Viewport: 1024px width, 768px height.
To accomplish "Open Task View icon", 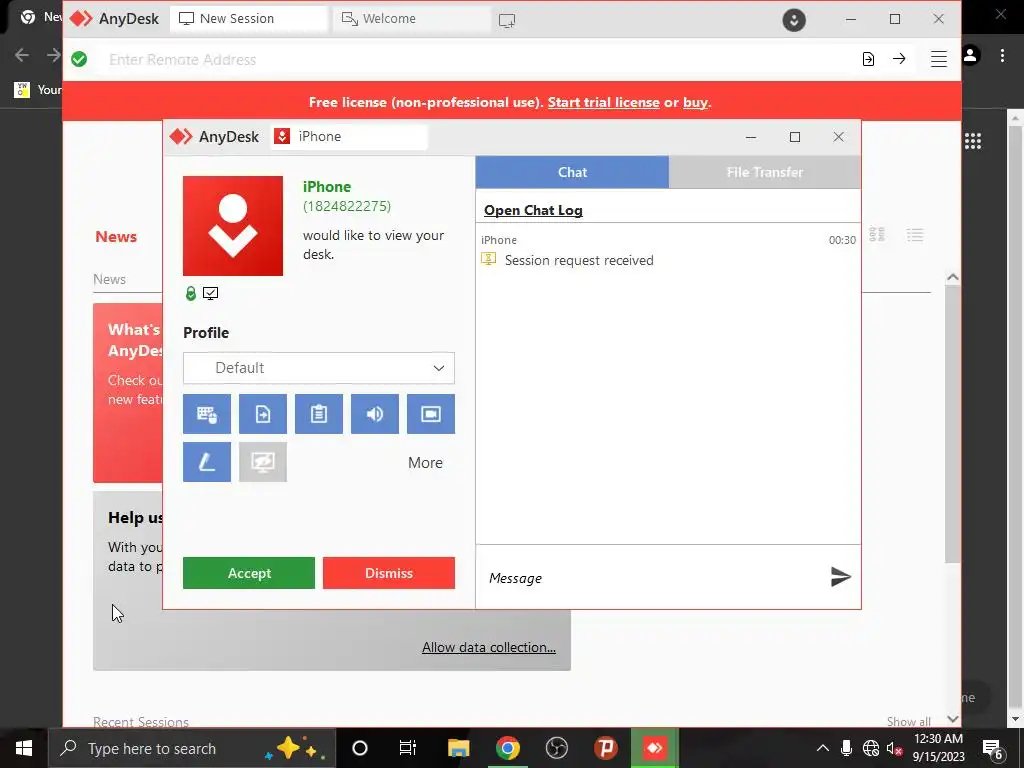I will click(x=408, y=748).
